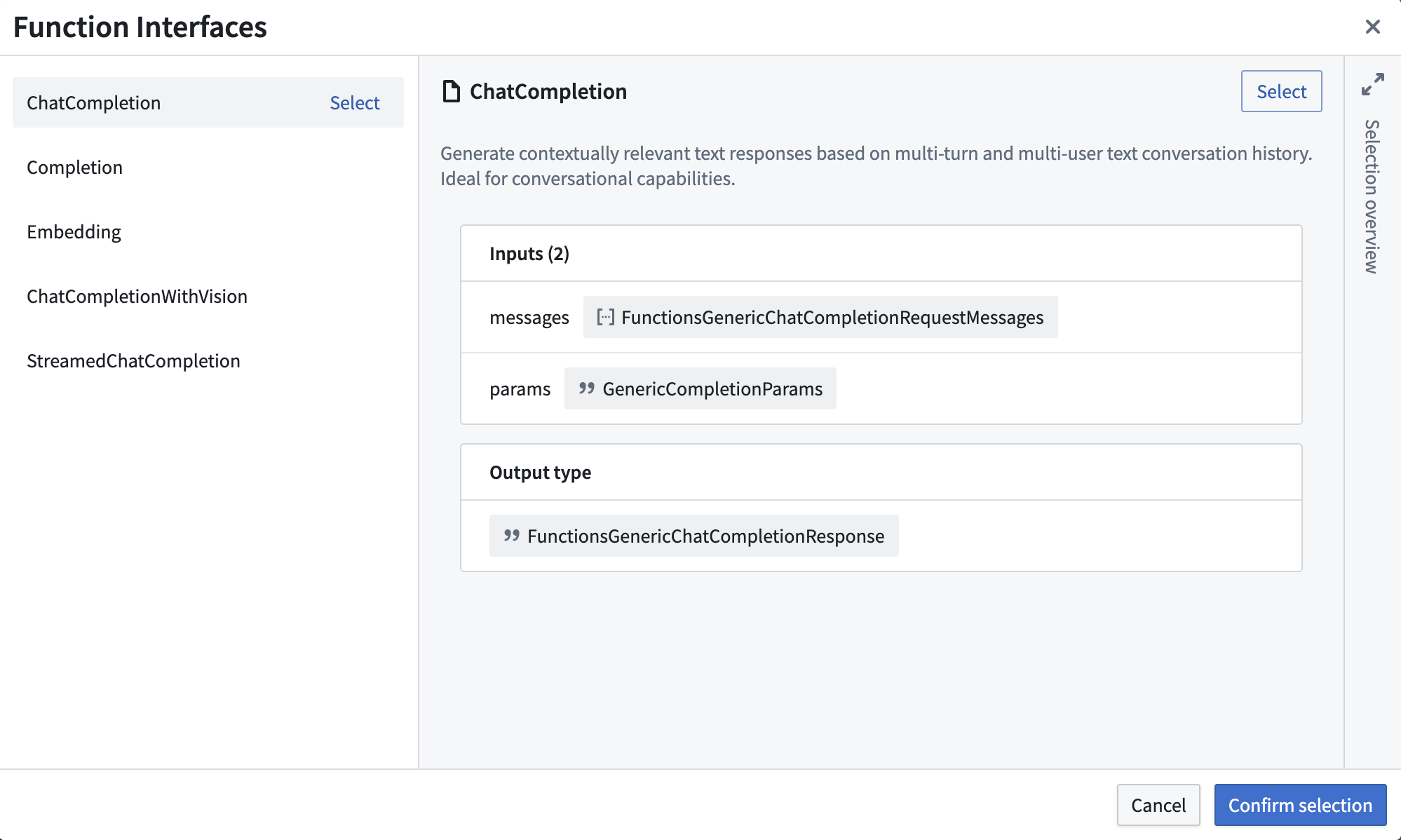The height and width of the screenshot is (840, 1401).
Task: Click the outlined Select button in details
Action: 1281,91
